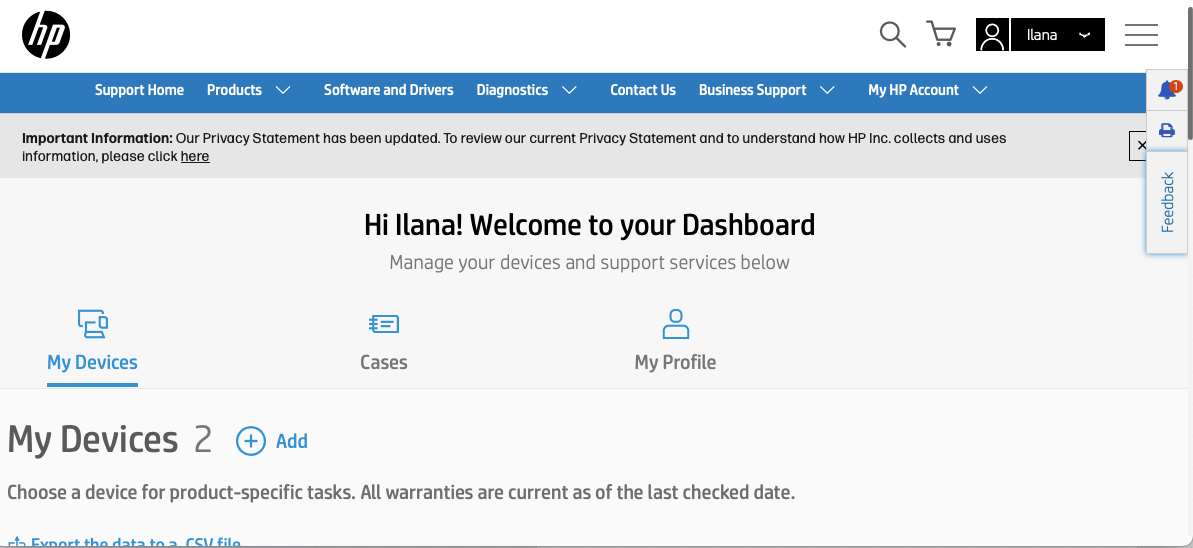Expand the Products menu chevron

click(283, 90)
